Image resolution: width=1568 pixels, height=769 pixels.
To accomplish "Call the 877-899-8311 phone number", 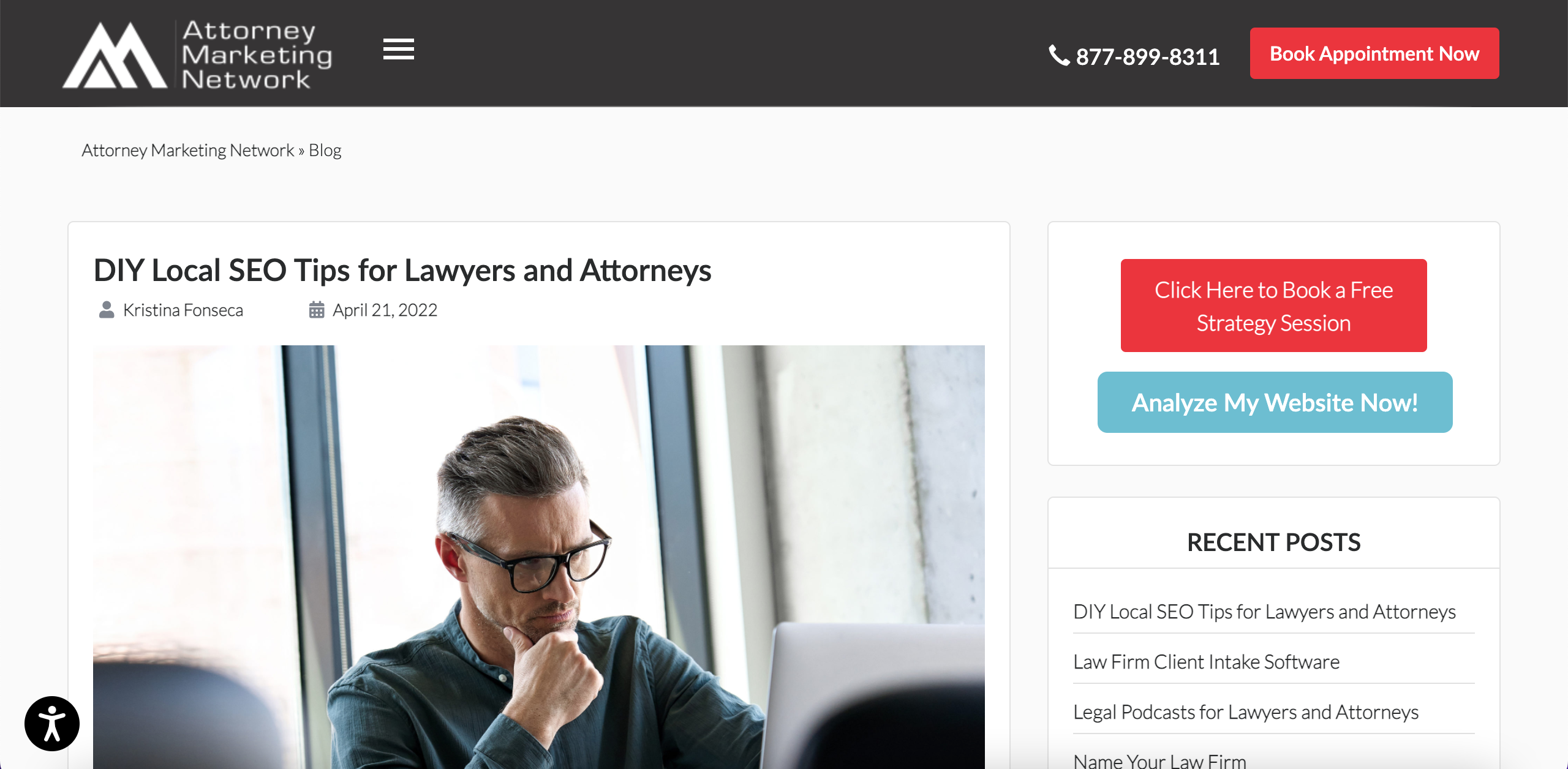I will 1148,56.
